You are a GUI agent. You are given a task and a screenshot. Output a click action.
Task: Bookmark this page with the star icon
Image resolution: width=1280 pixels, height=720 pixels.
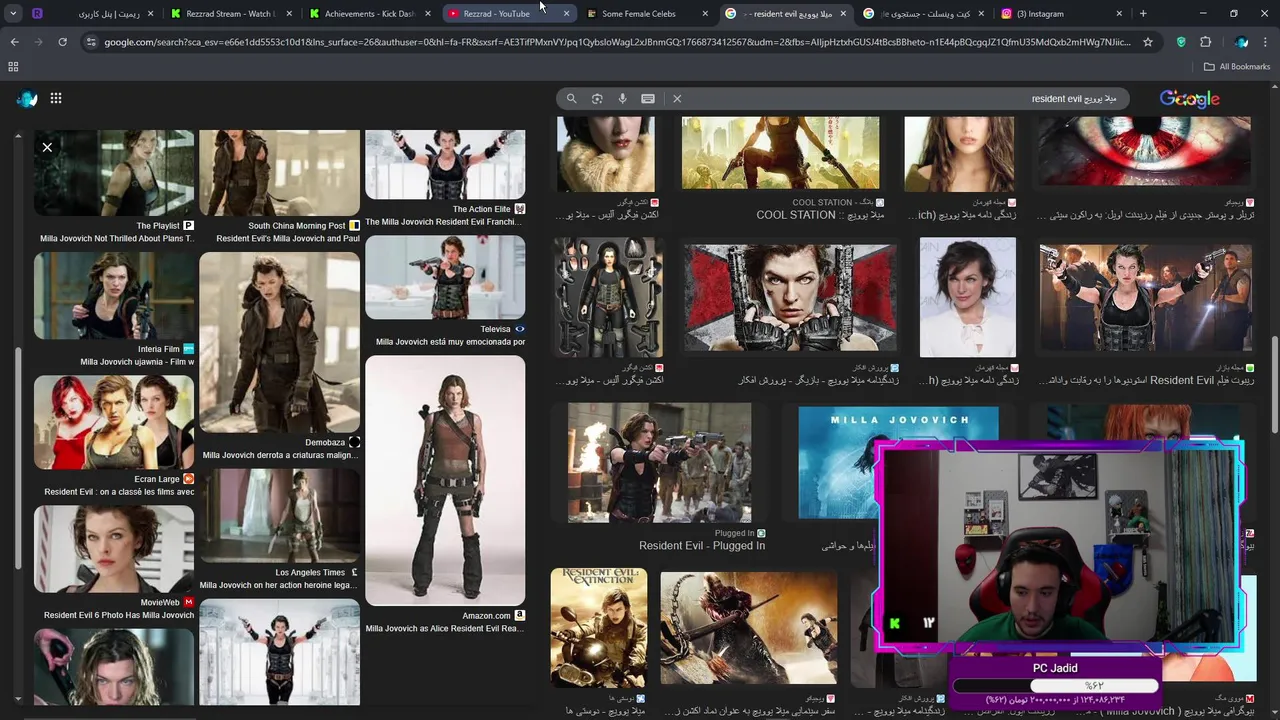(x=1148, y=42)
